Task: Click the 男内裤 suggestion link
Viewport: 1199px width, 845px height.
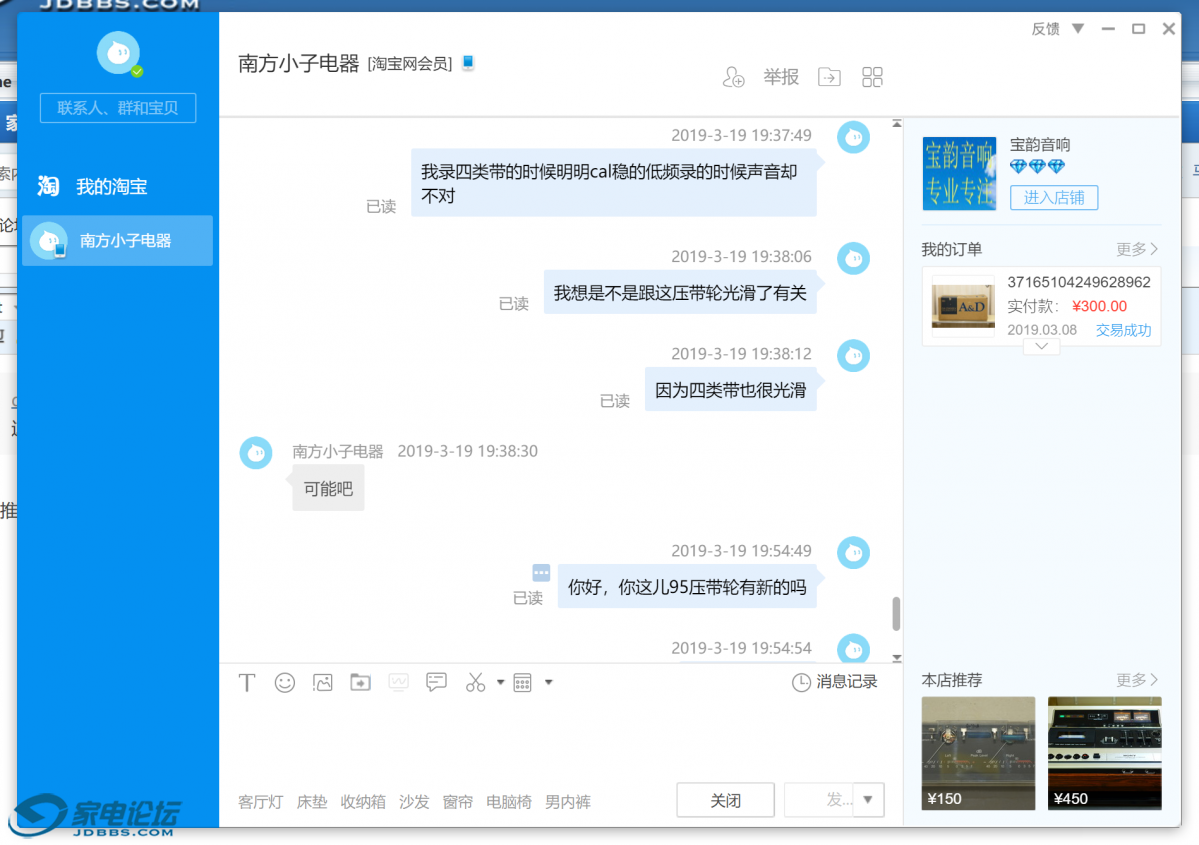Action: pyautogui.click(x=567, y=801)
